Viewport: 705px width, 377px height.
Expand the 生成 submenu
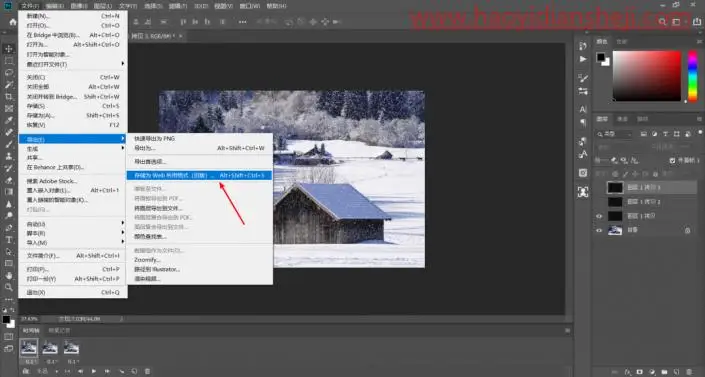72,148
